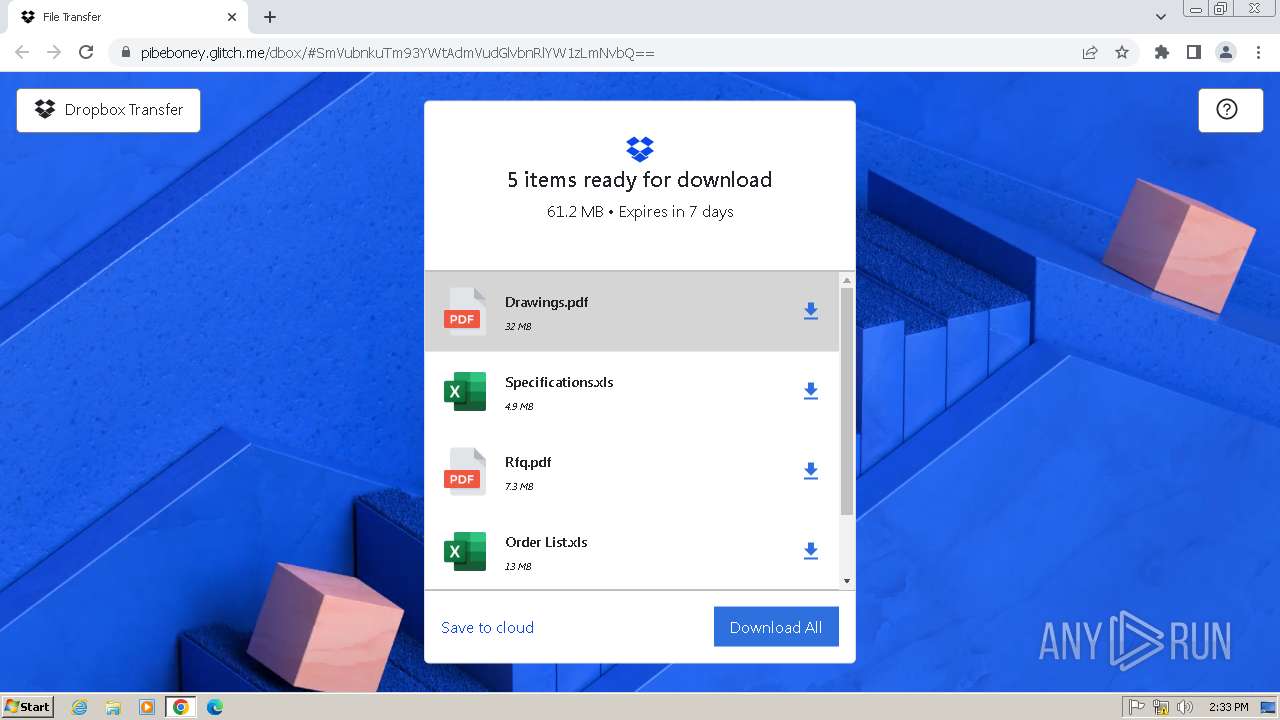The width and height of the screenshot is (1280, 720).
Task: Toggle the Chrome side panel
Action: [1194, 52]
